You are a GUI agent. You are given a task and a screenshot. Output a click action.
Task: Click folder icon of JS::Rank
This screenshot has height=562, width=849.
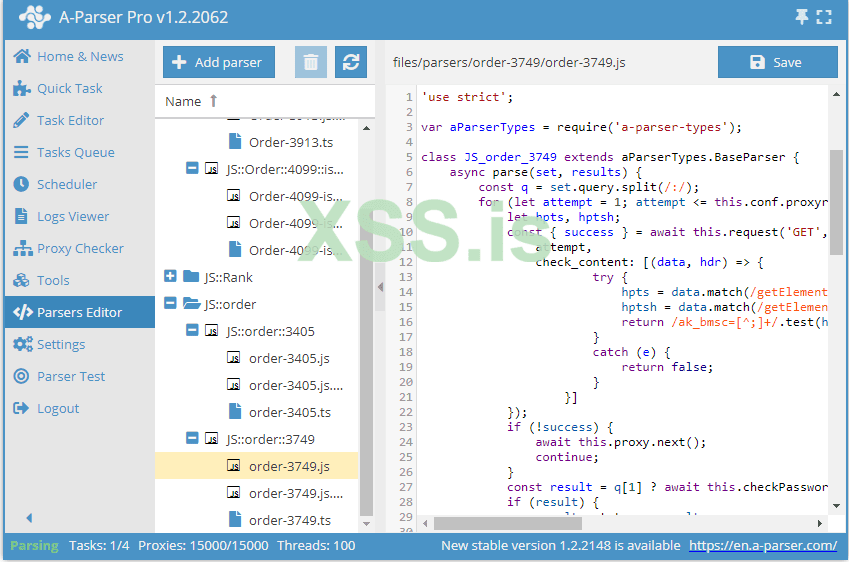[x=191, y=277]
